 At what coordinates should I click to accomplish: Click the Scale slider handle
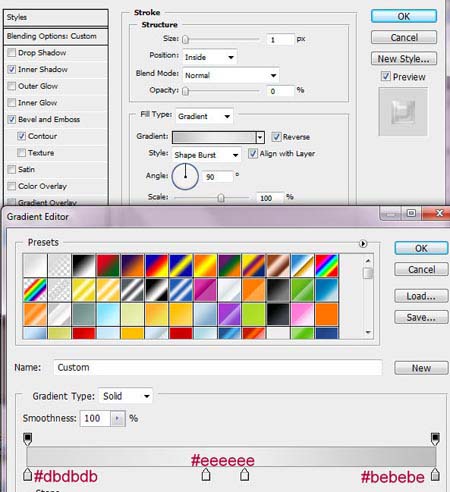click(x=221, y=198)
